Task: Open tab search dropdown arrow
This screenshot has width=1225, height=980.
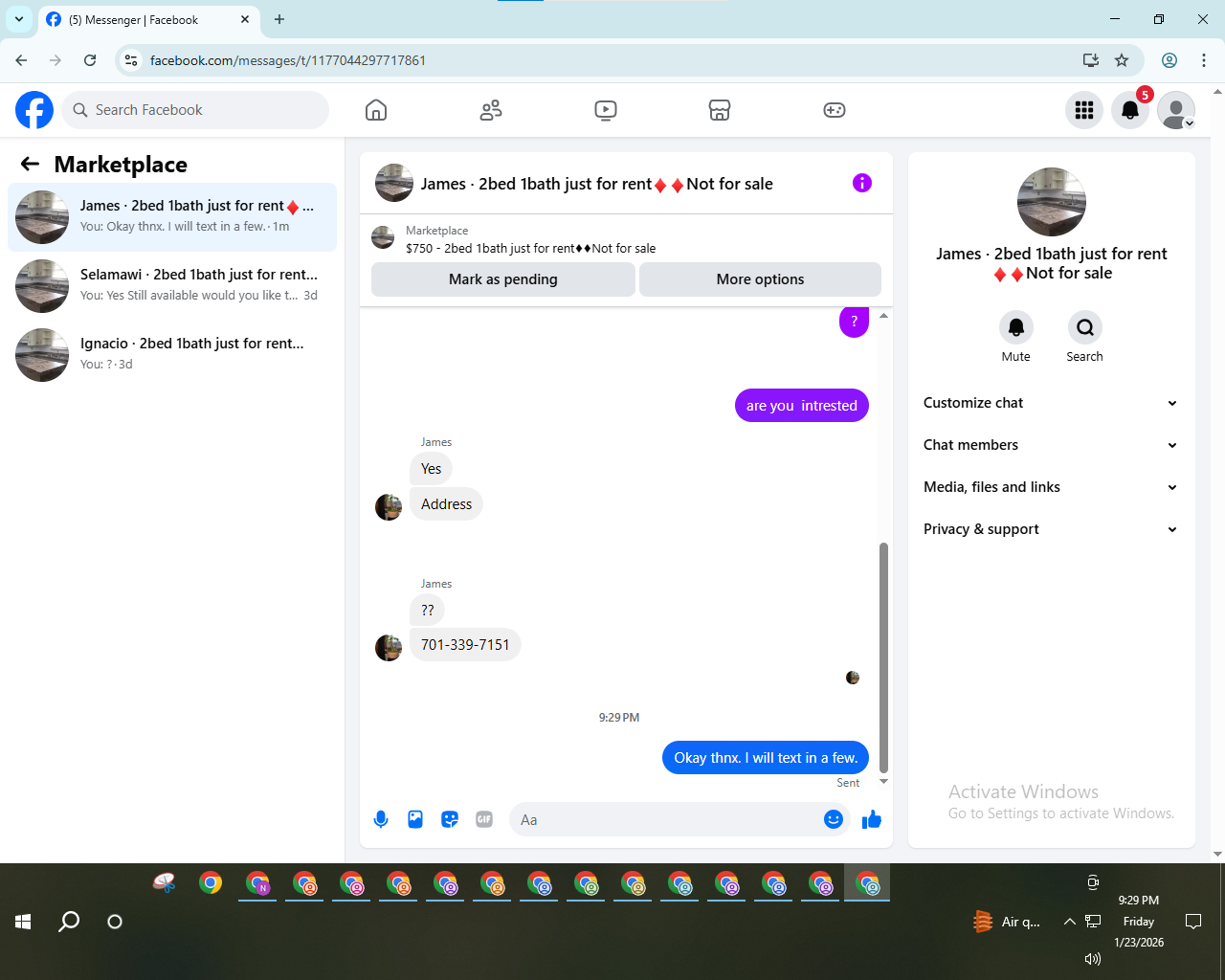Action: click(18, 19)
